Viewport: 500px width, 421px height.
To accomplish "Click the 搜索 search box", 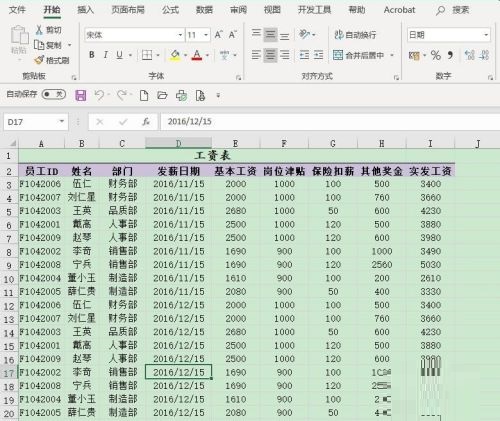I will coord(454,10).
